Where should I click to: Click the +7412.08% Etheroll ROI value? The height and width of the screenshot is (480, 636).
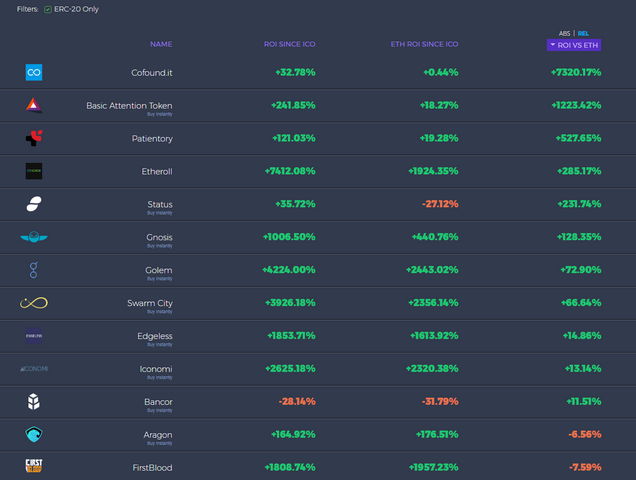click(290, 171)
